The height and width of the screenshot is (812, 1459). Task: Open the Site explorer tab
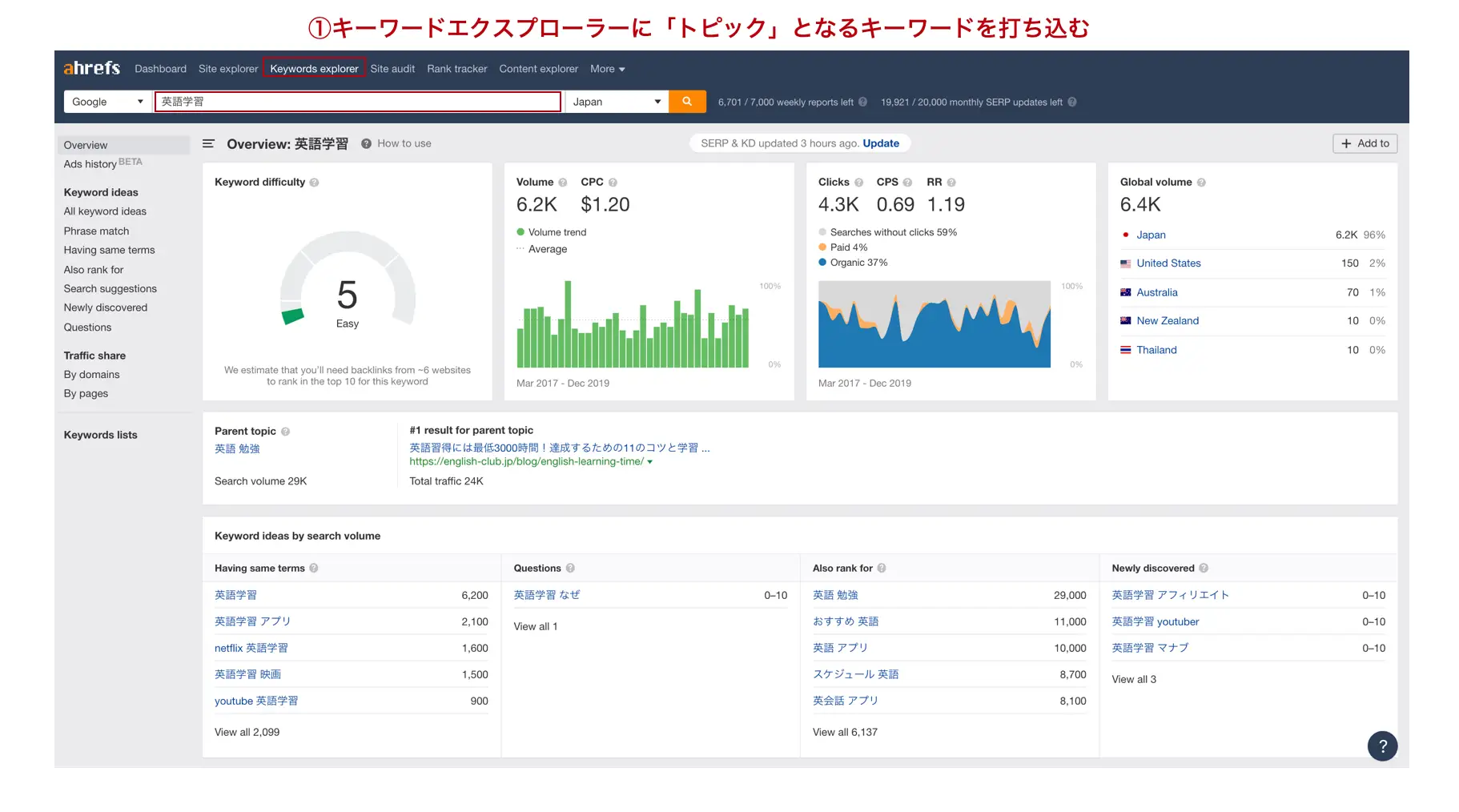(x=228, y=69)
